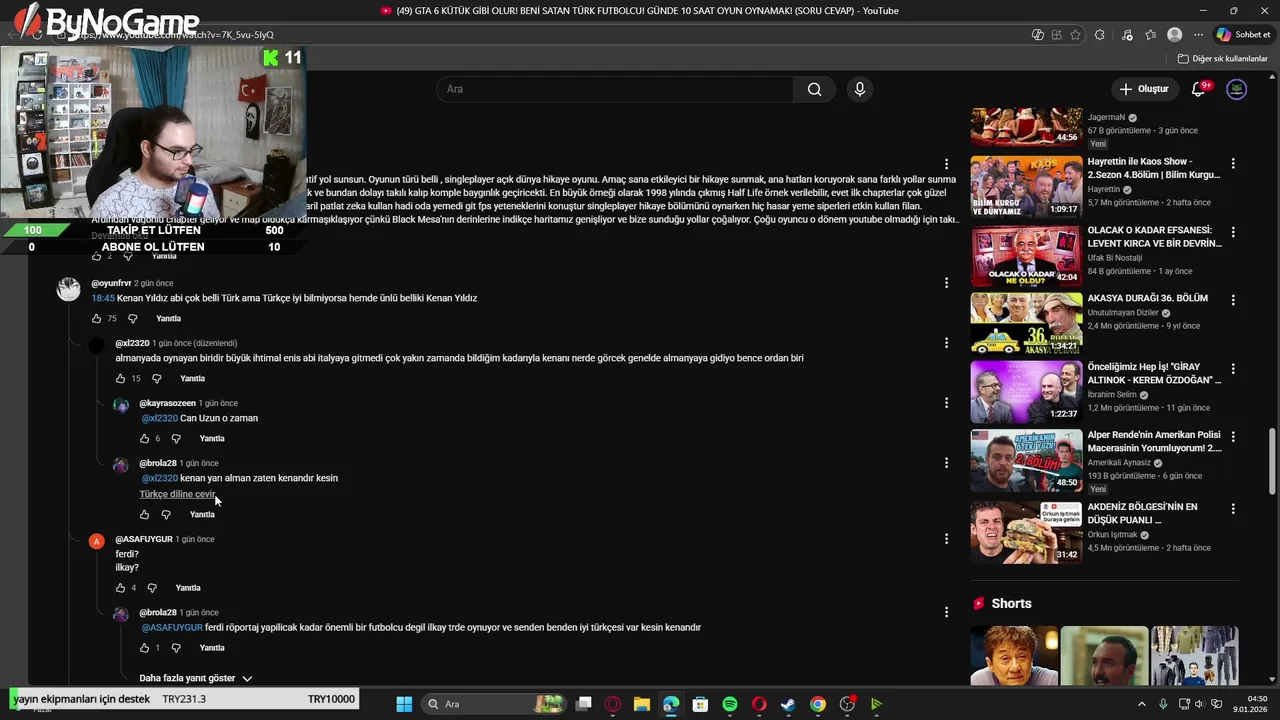
Task: Dislike the @kayrasozeen reply
Action: [x=176, y=439]
